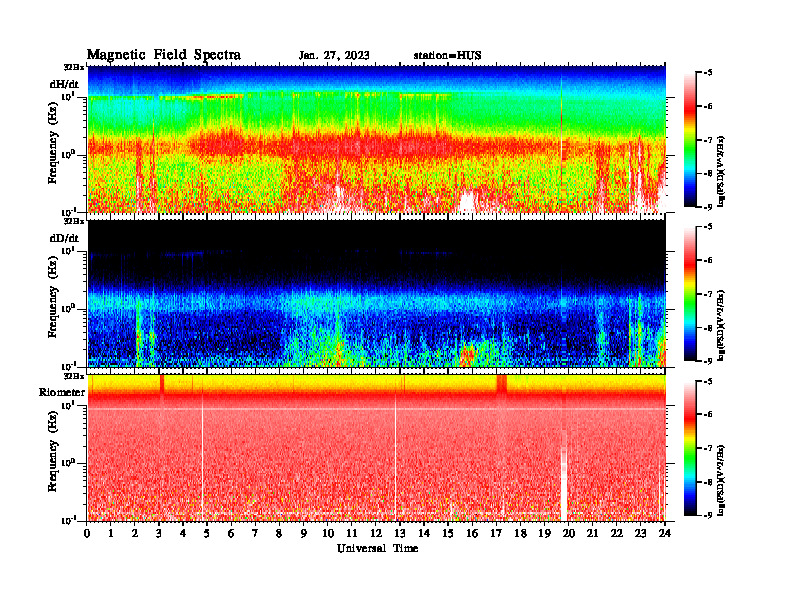This screenshot has height=612, width=792.
Task: Click hour tick label '3' on time axis
Action: (x=159, y=534)
